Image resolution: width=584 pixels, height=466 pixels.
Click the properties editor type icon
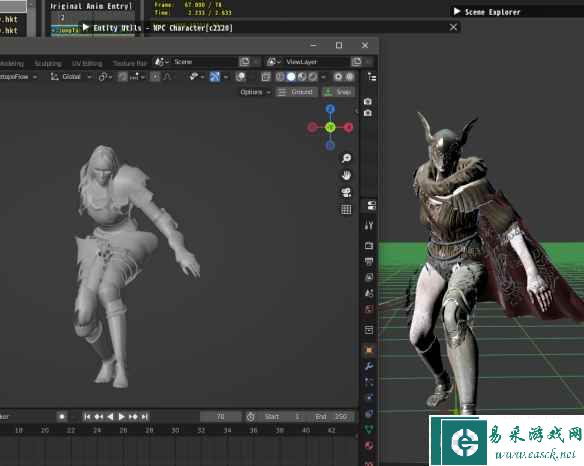[371, 205]
